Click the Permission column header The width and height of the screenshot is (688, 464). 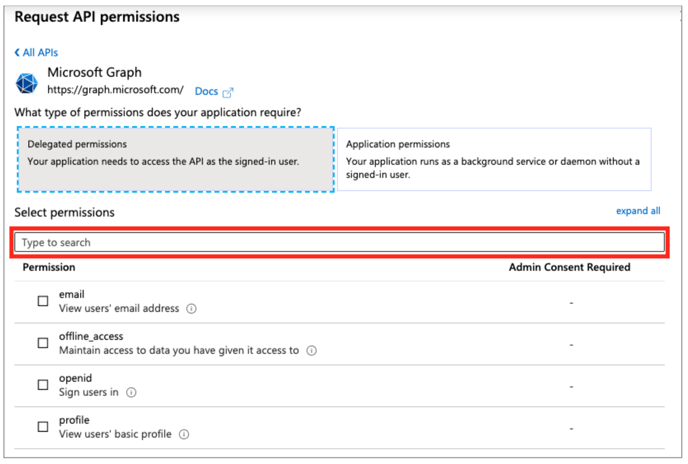tap(49, 268)
